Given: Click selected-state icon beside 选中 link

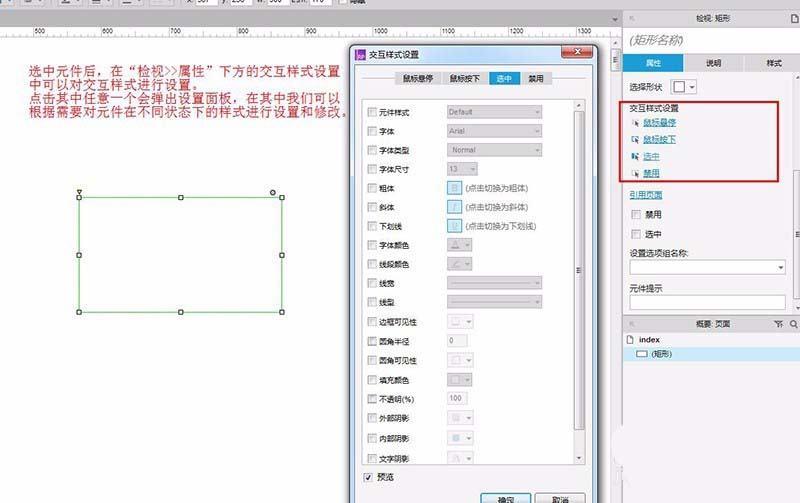Looking at the screenshot, I should click(635, 156).
